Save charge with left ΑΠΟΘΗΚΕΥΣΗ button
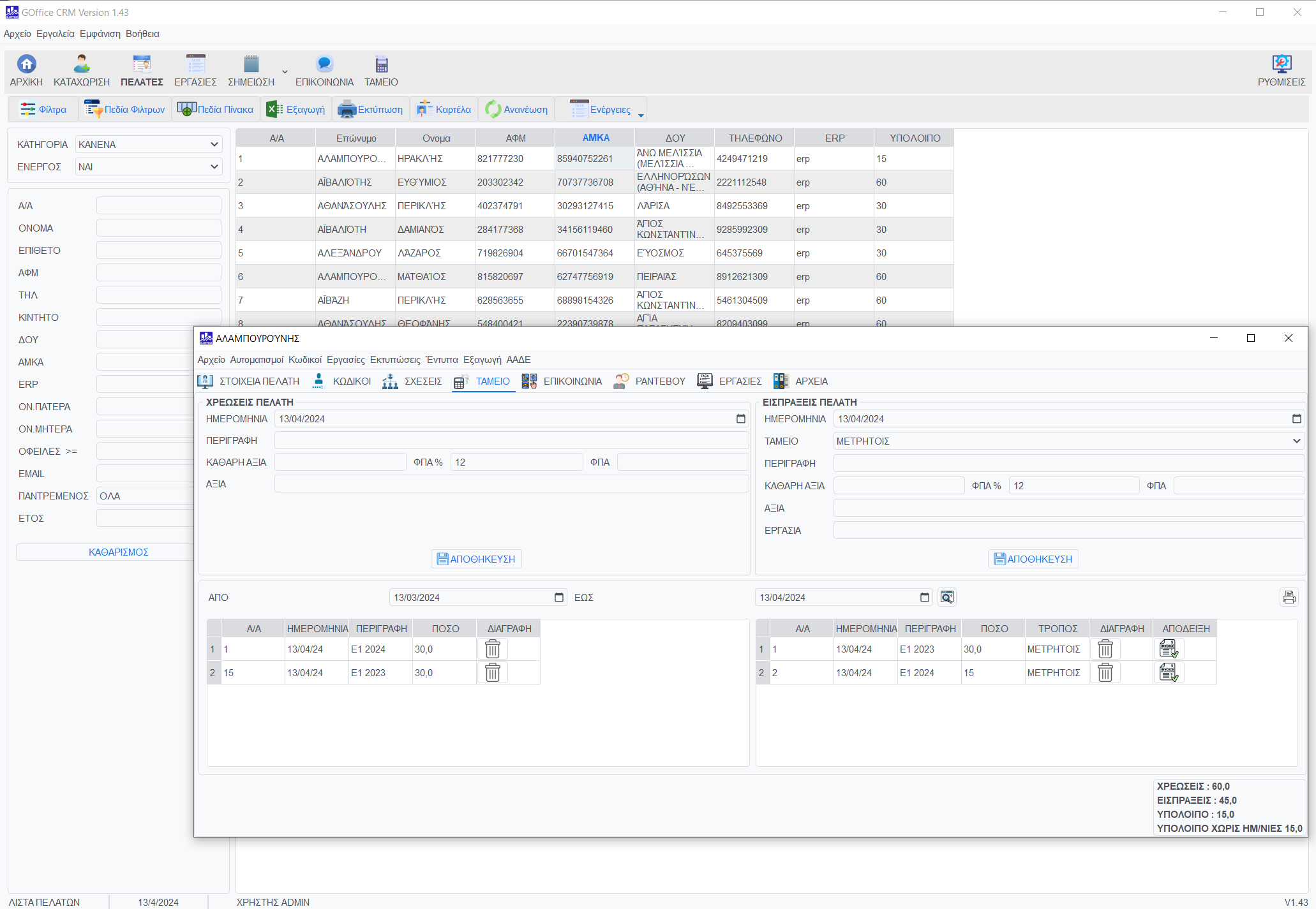 pos(476,559)
